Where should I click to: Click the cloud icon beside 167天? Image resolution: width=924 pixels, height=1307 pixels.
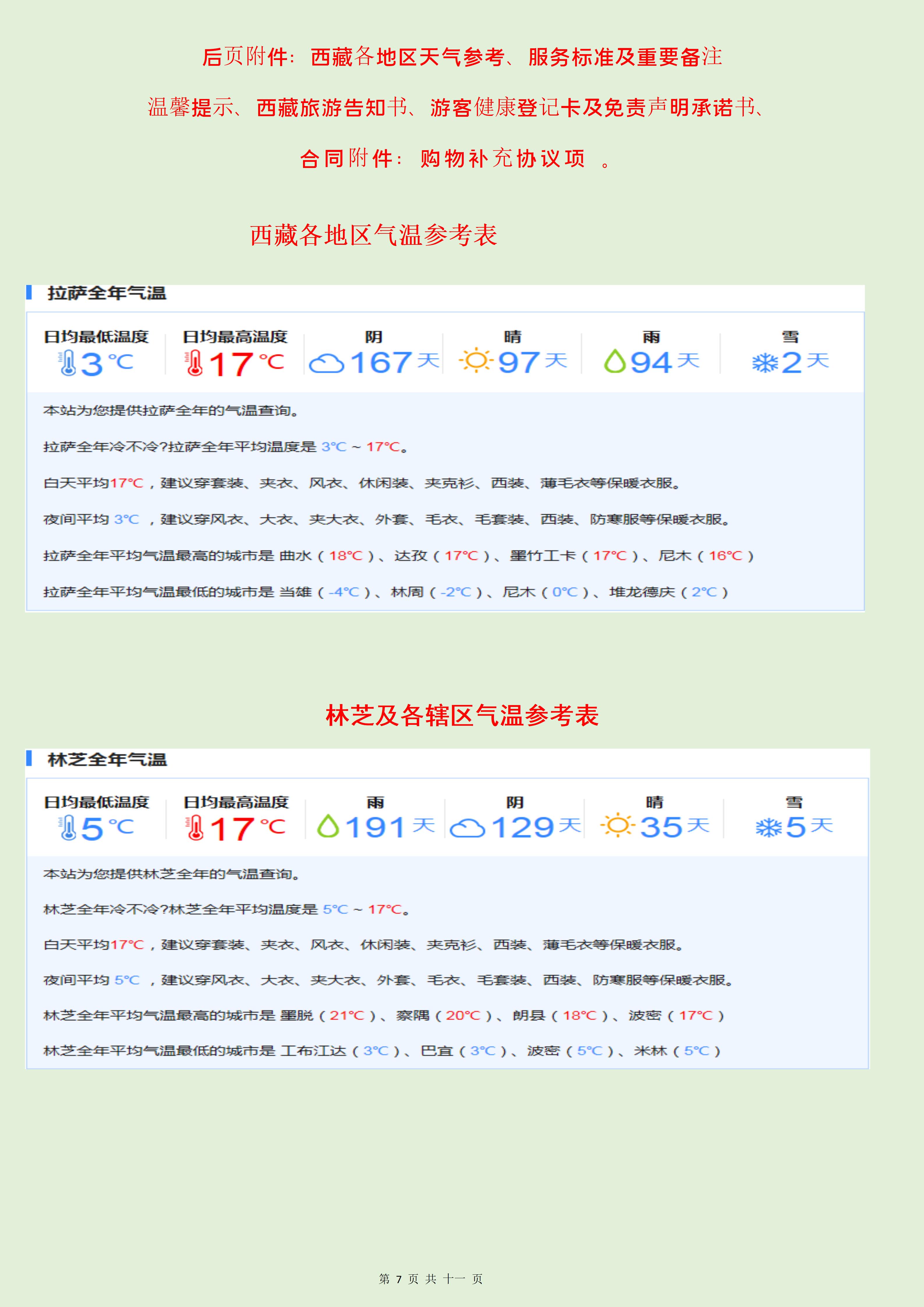[x=326, y=363]
